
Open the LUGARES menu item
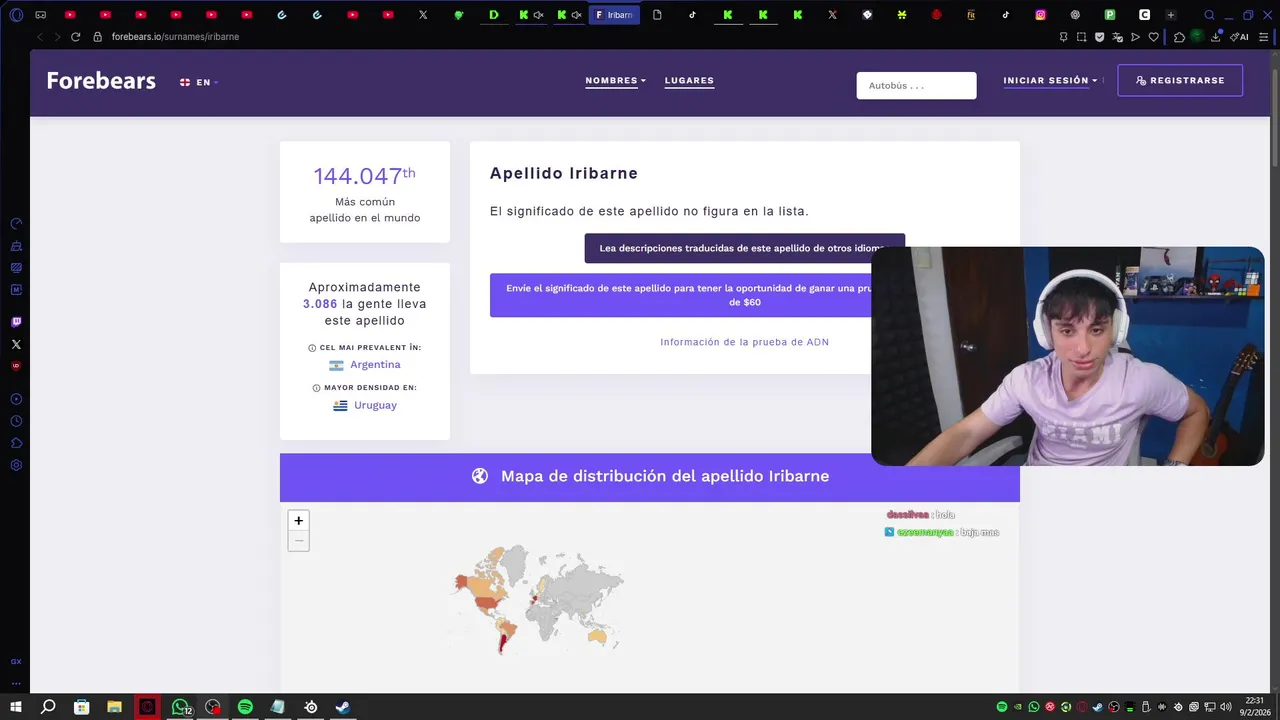[x=689, y=81]
